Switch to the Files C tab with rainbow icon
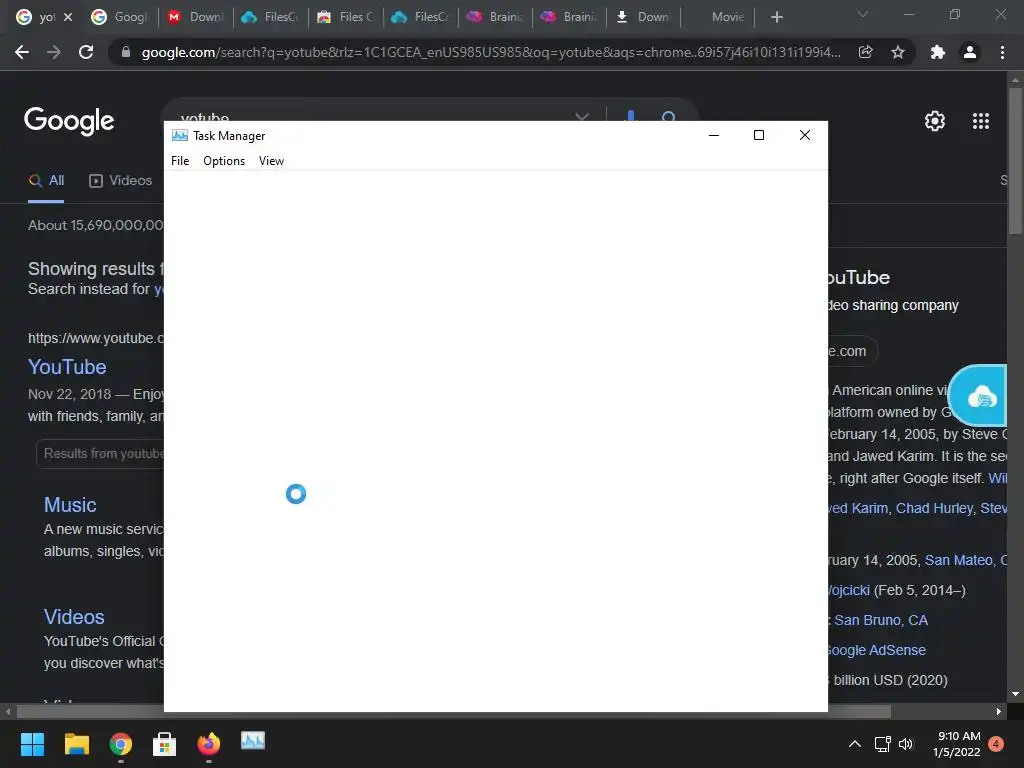Screen dimensions: 1024x768 coord(345,17)
